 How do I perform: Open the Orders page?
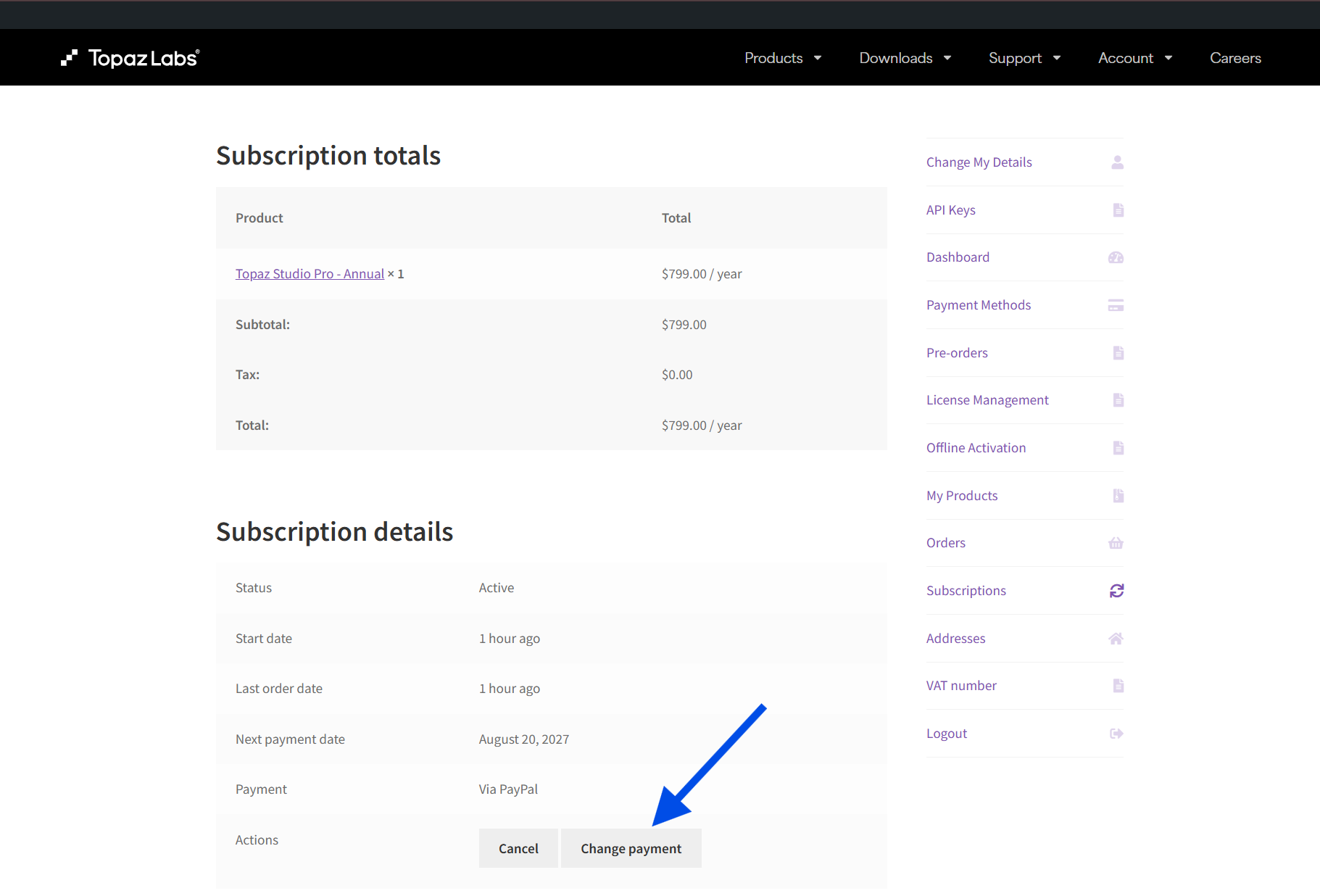coord(945,543)
